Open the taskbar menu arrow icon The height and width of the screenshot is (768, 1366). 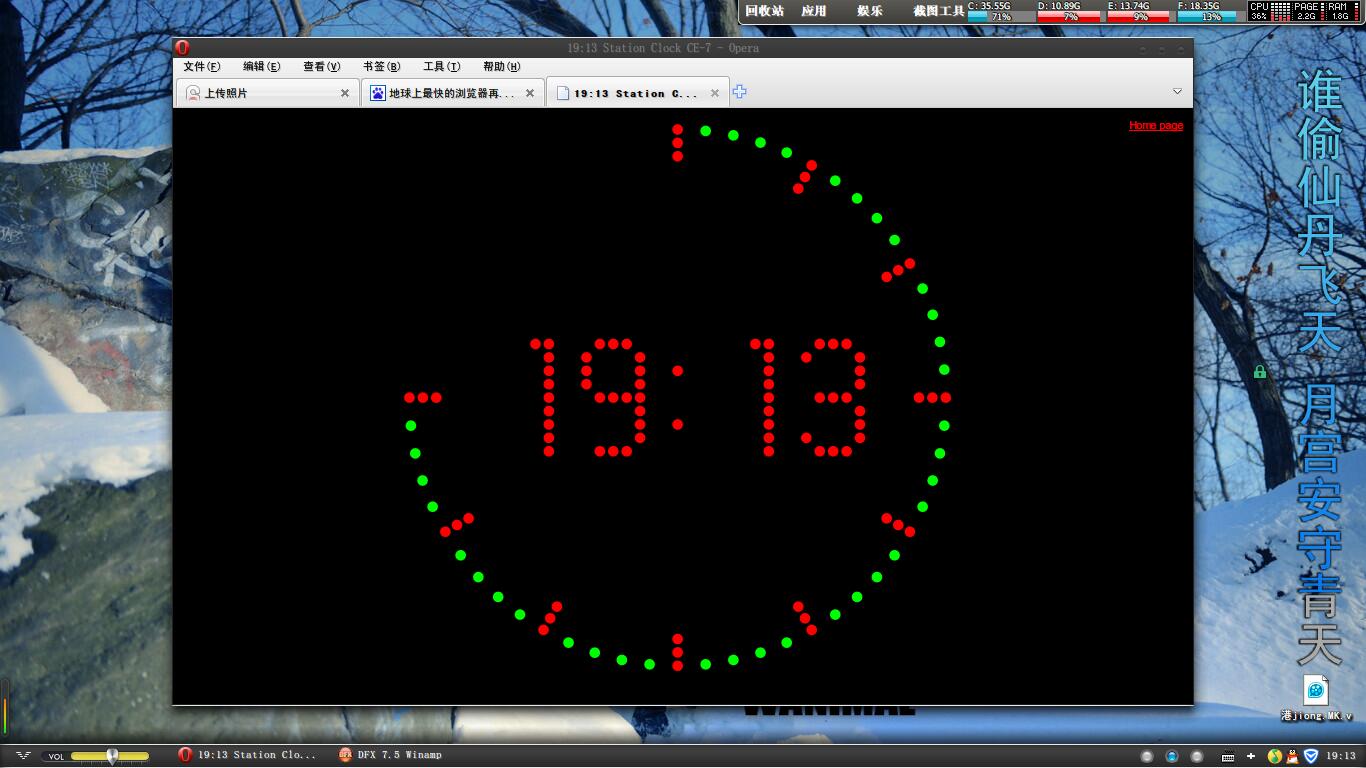point(23,755)
